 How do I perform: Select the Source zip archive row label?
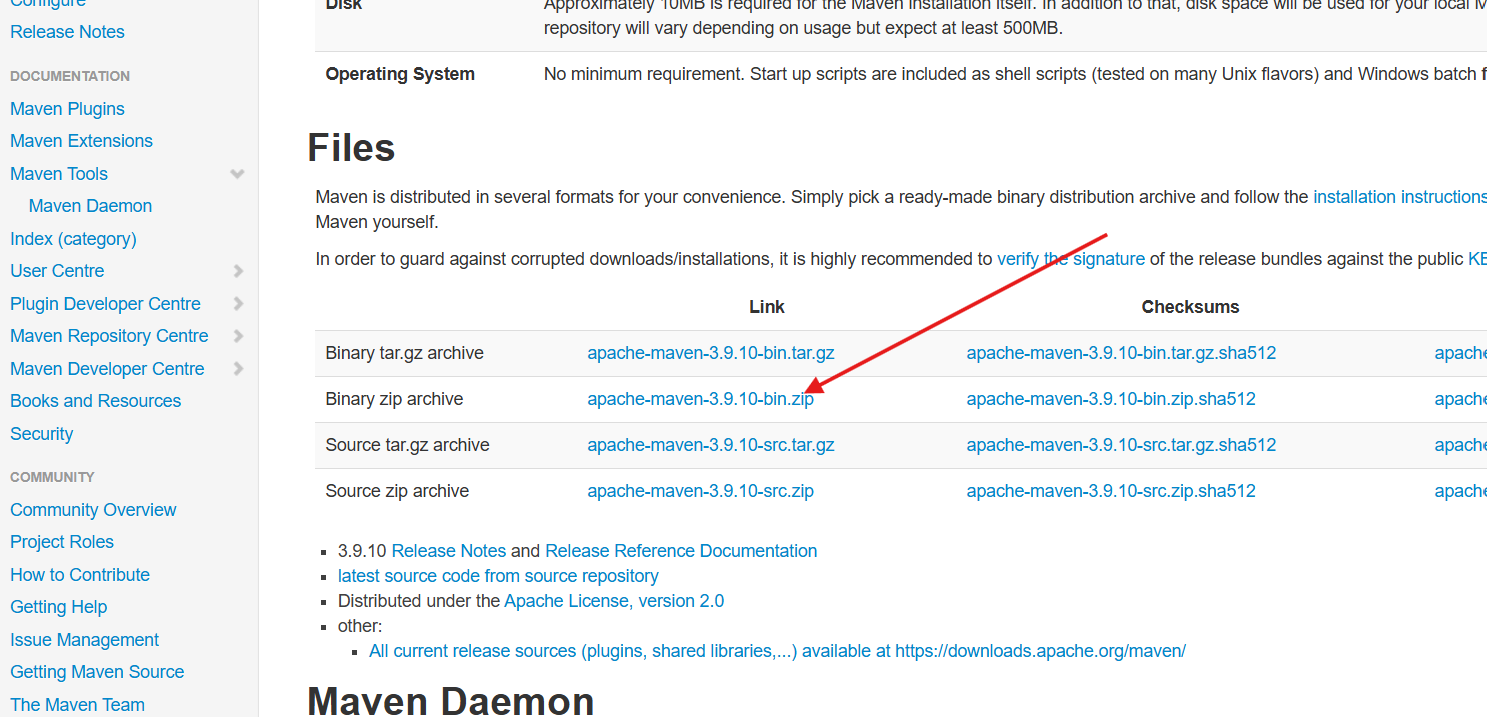(397, 491)
